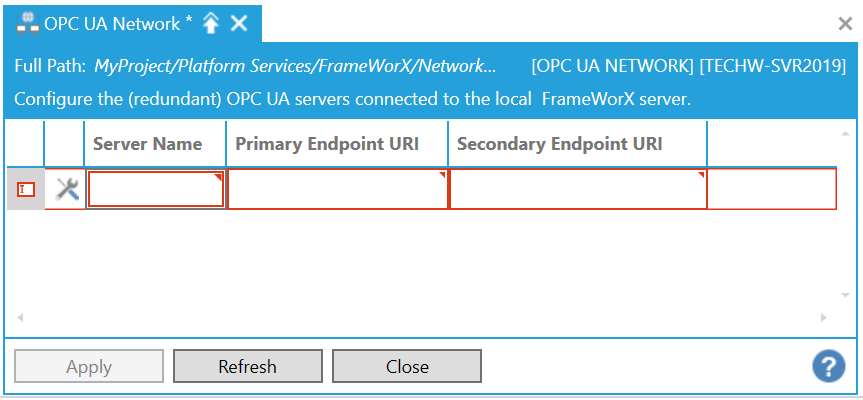Close the panel with the top-right X
This screenshot has width=863, height=400.
pyautogui.click(x=844, y=24)
